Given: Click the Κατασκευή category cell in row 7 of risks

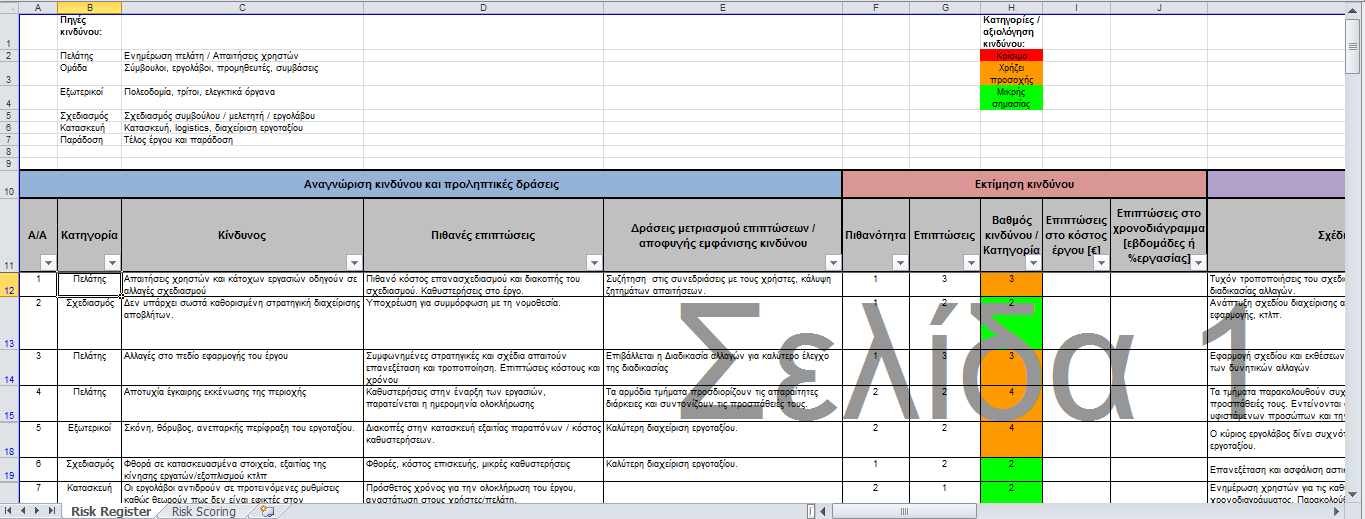Looking at the screenshot, I should tap(90, 492).
